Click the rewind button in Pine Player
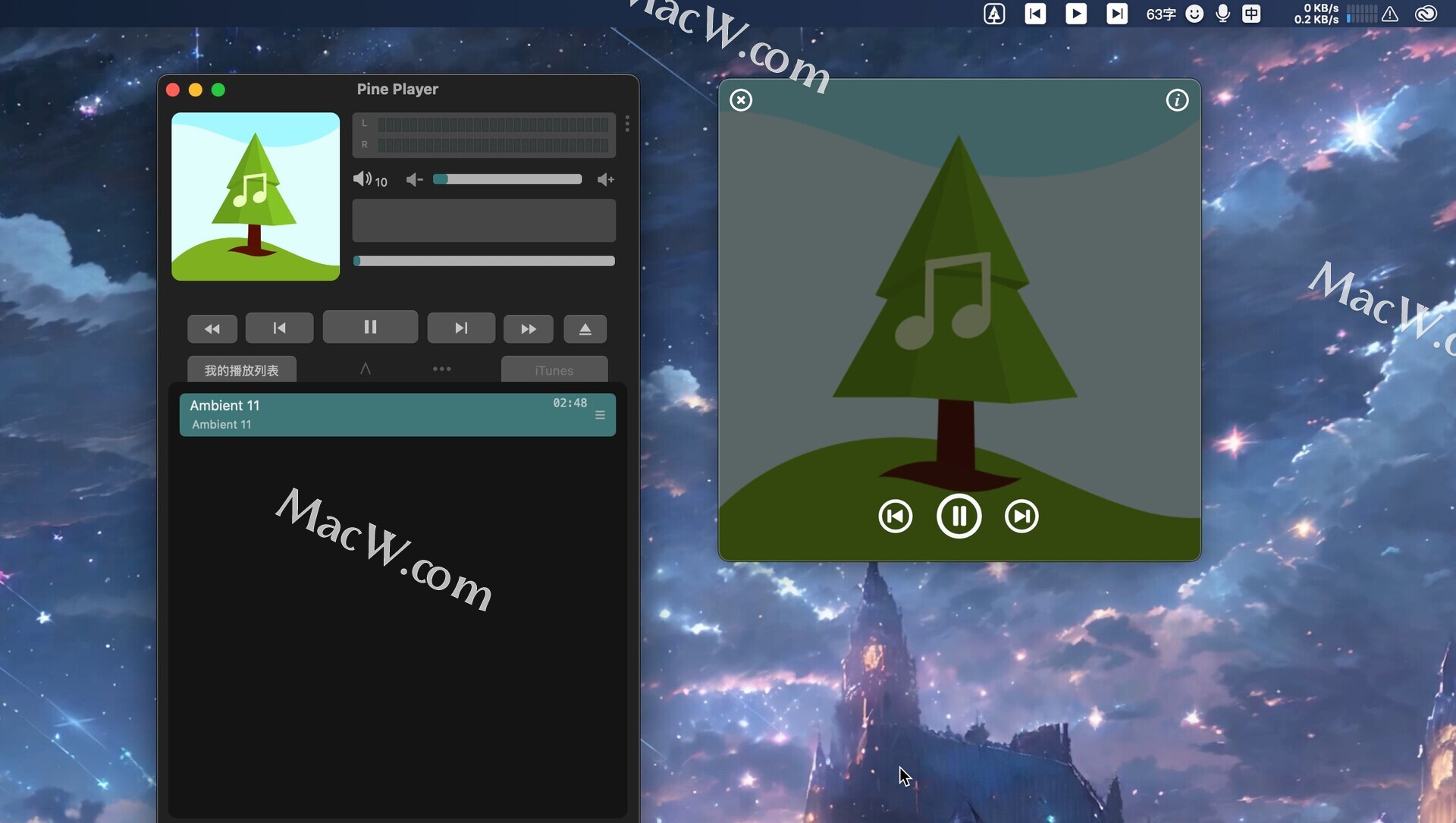Viewport: 1456px width, 823px height. [x=212, y=328]
